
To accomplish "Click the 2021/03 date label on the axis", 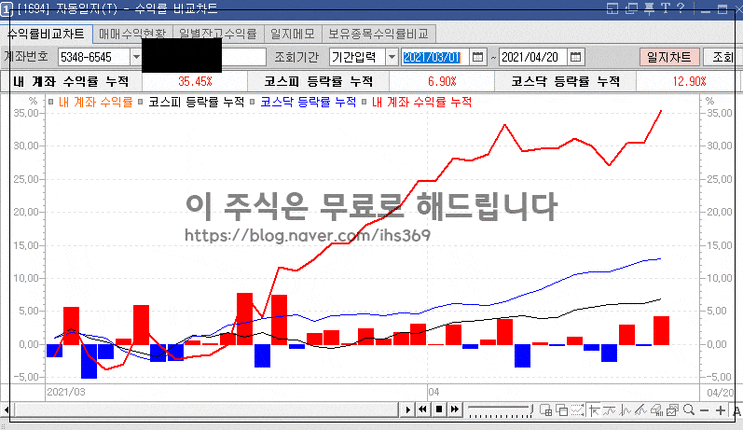I will pos(66,392).
